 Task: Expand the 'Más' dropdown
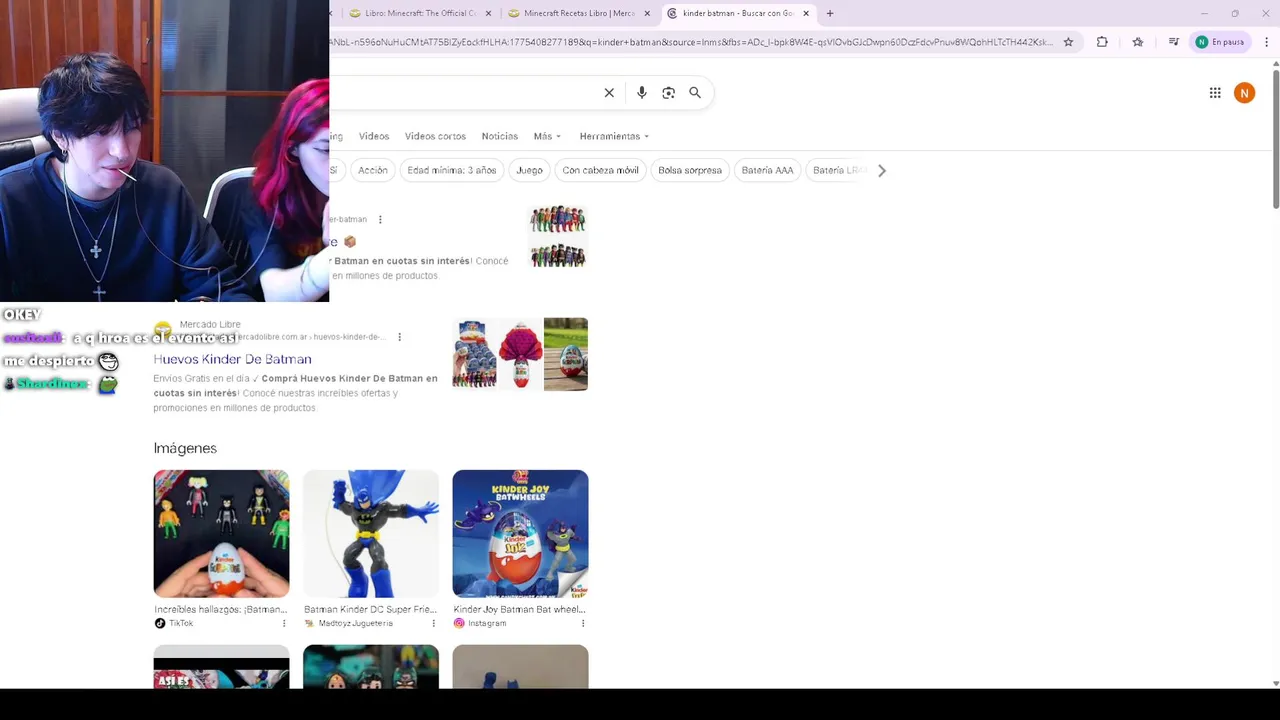[547, 136]
